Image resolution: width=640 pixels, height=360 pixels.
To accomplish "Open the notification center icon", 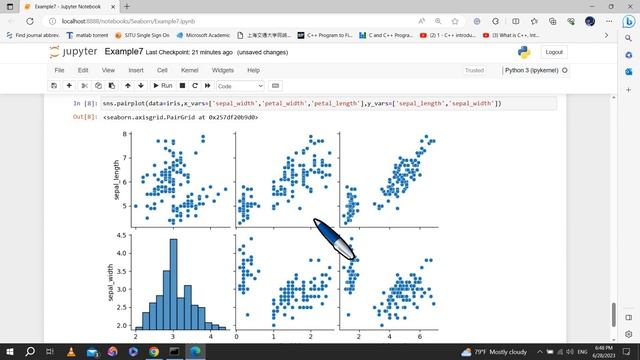I will 627,351.
